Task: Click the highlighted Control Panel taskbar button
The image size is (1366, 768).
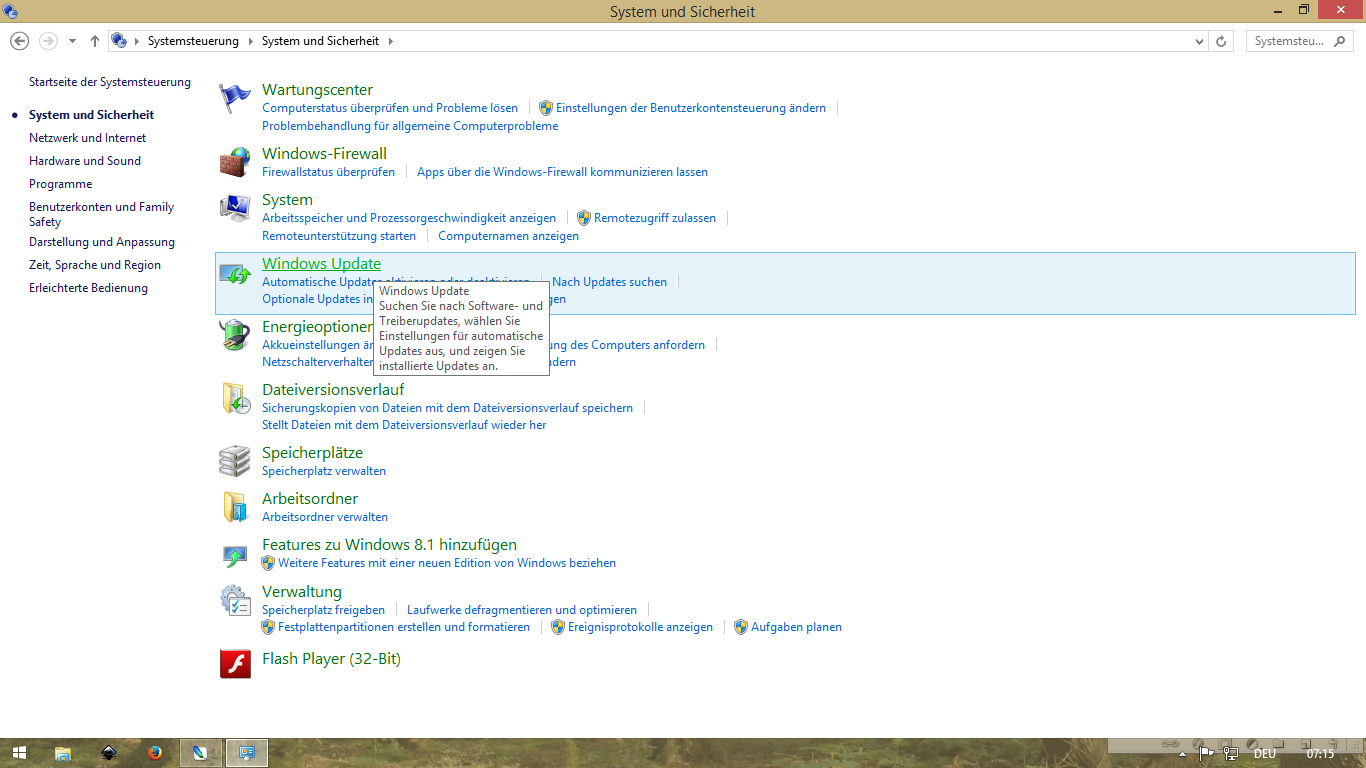Action: pyautogui.click(x=246, y=753)
